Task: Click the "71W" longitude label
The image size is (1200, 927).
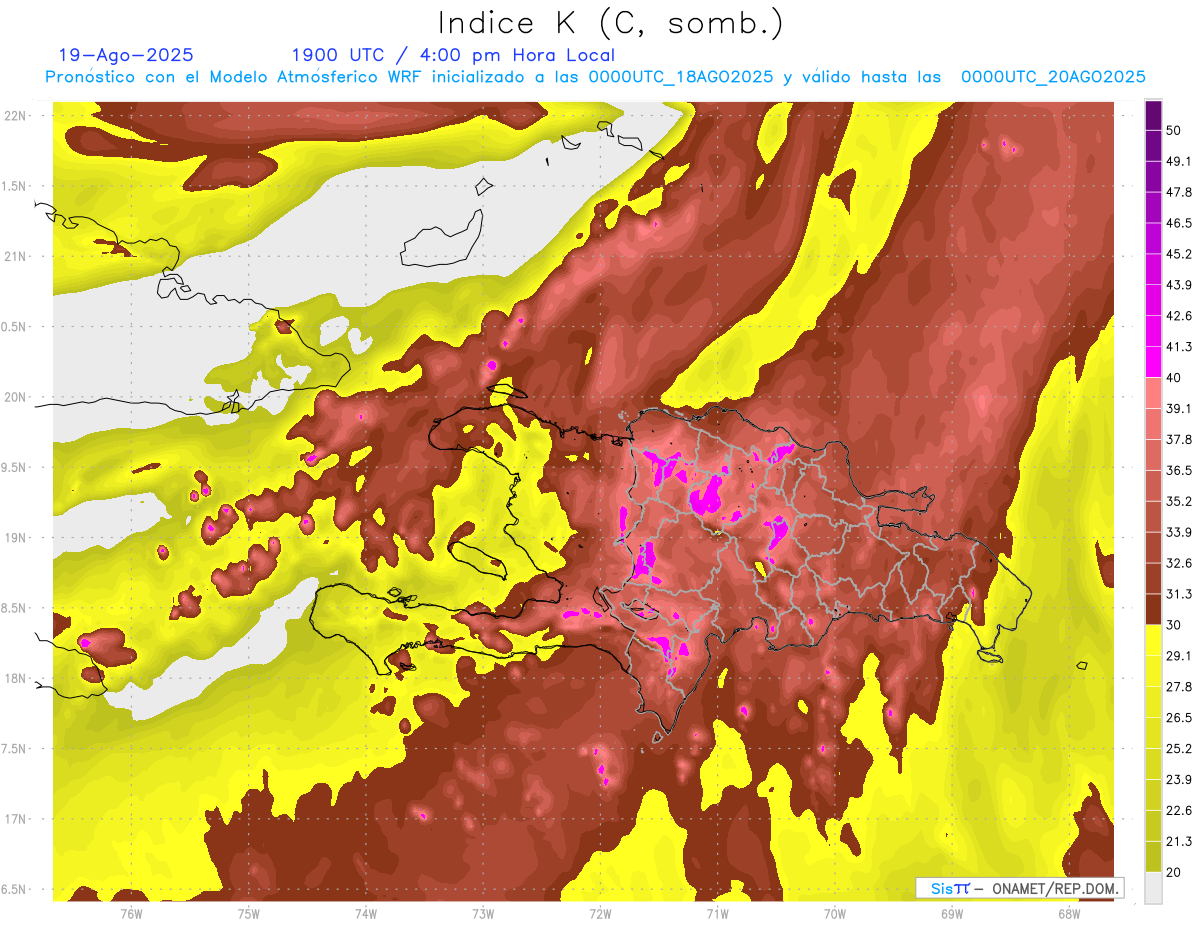Action: point(717,913)
